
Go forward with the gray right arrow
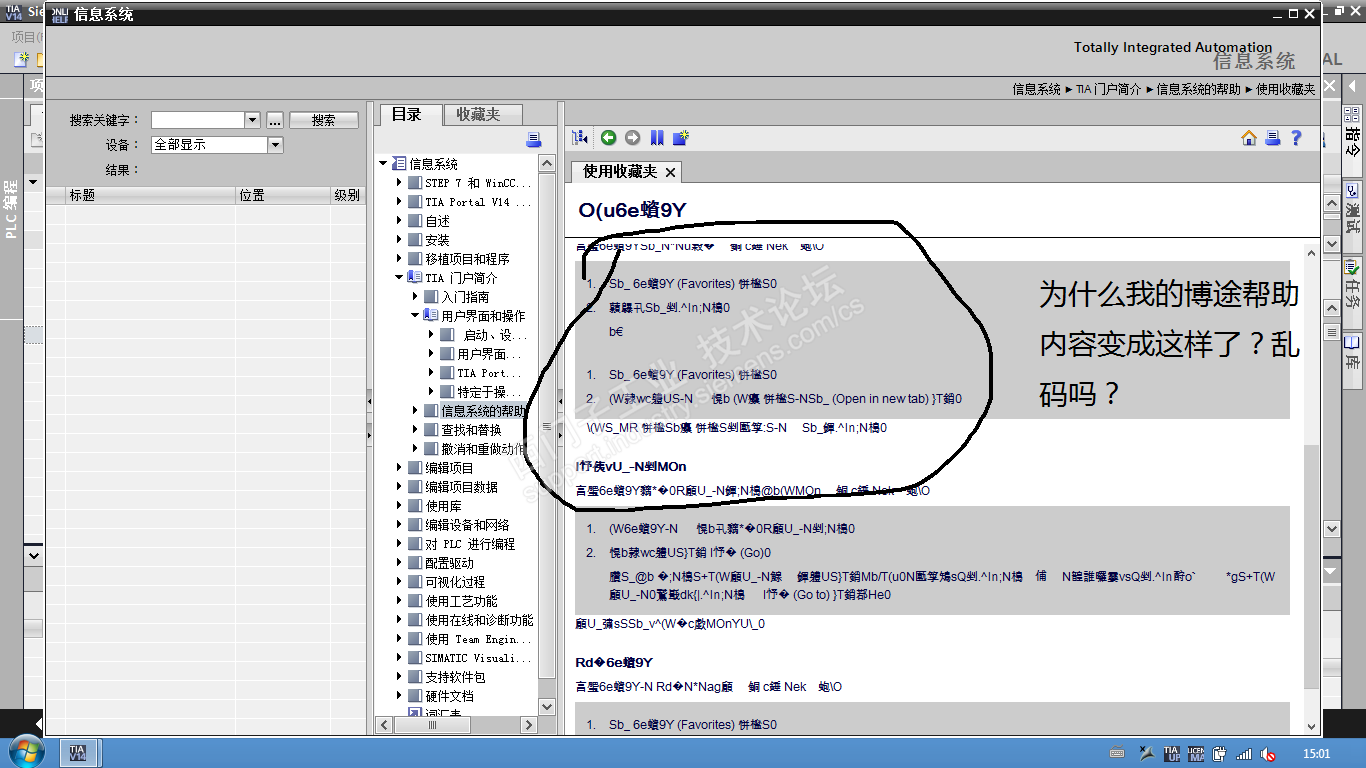pos(632,138)
